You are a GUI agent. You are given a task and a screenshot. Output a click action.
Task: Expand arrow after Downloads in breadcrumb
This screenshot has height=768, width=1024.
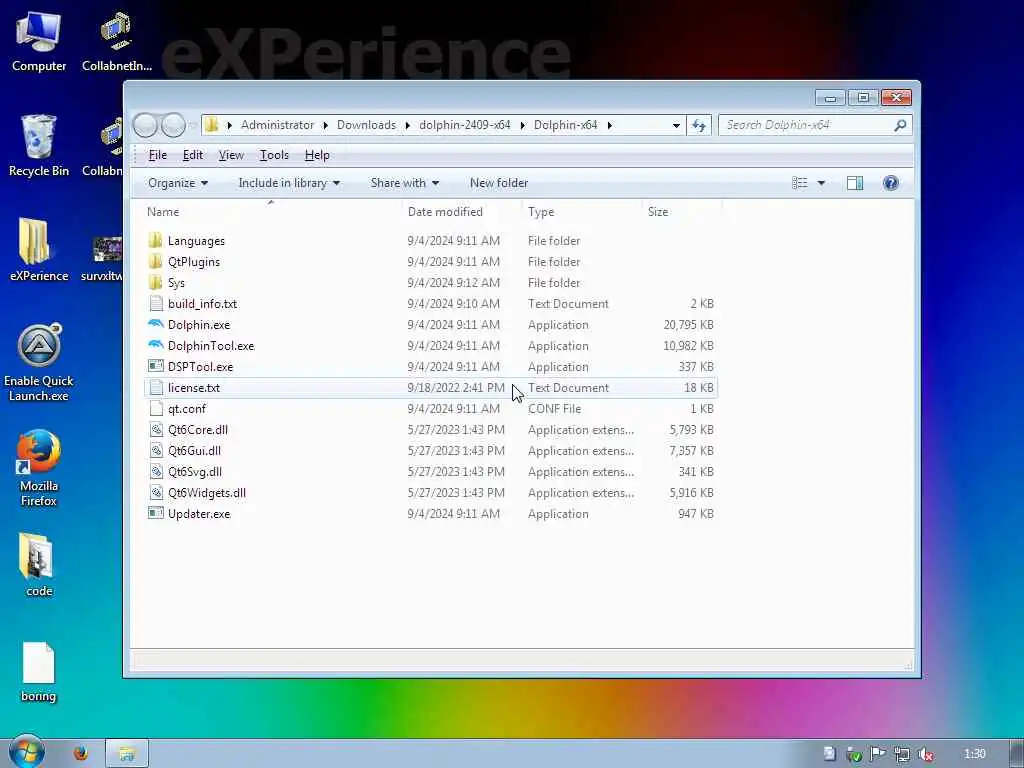pos(408,125)
